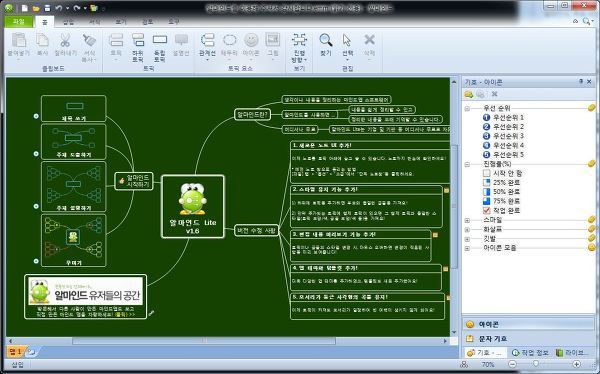600x374 pixels.
Task: Click the 맵 1 sheet tab at the bottom
Action: point(16,351)
